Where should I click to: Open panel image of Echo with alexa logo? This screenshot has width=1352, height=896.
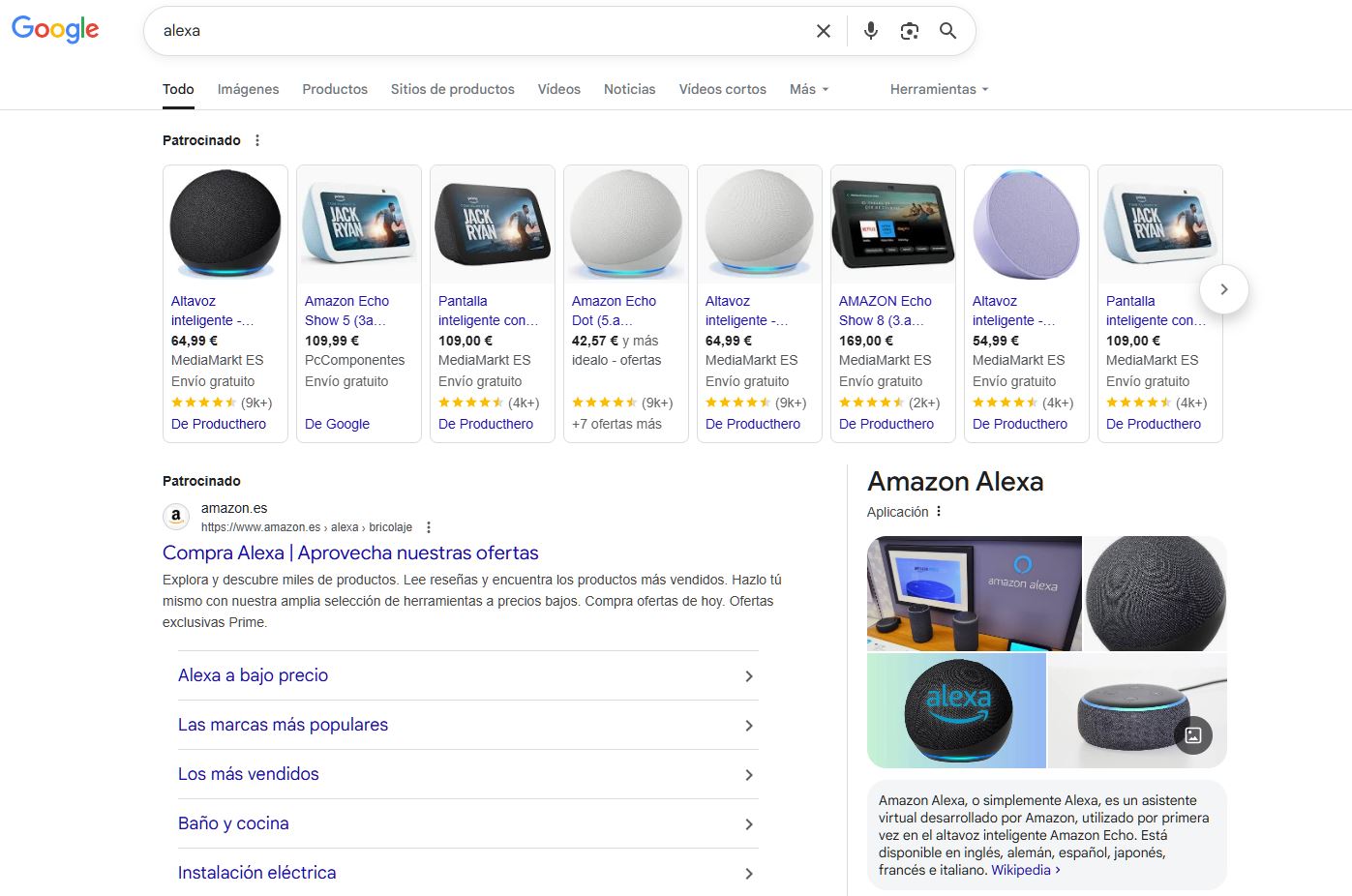pos(956,710)
